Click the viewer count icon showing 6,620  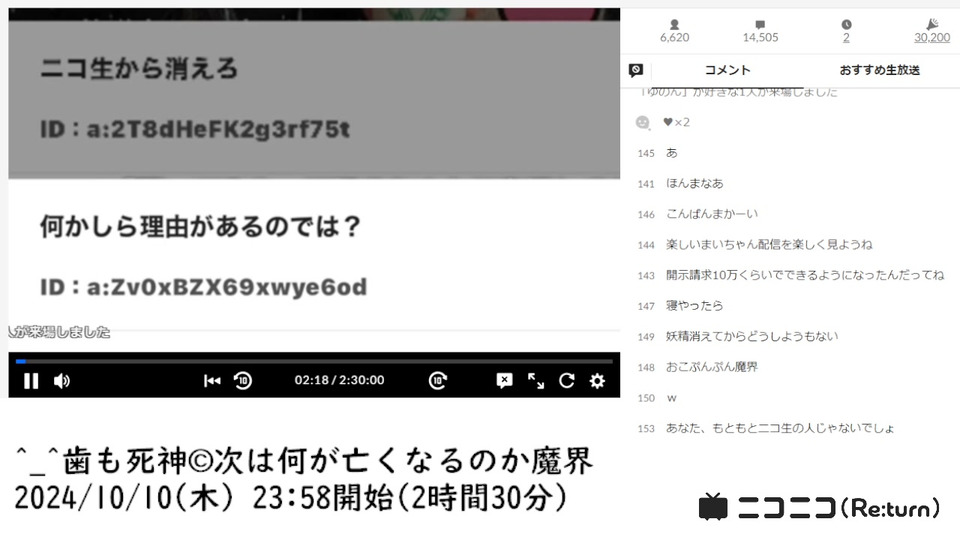674,24
